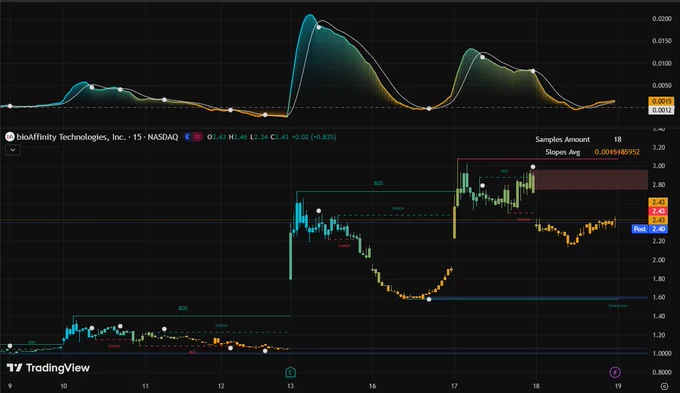Select the red 2.43 price label
The width and height of the screenshot is (680, 393).
tap(658, 211)
